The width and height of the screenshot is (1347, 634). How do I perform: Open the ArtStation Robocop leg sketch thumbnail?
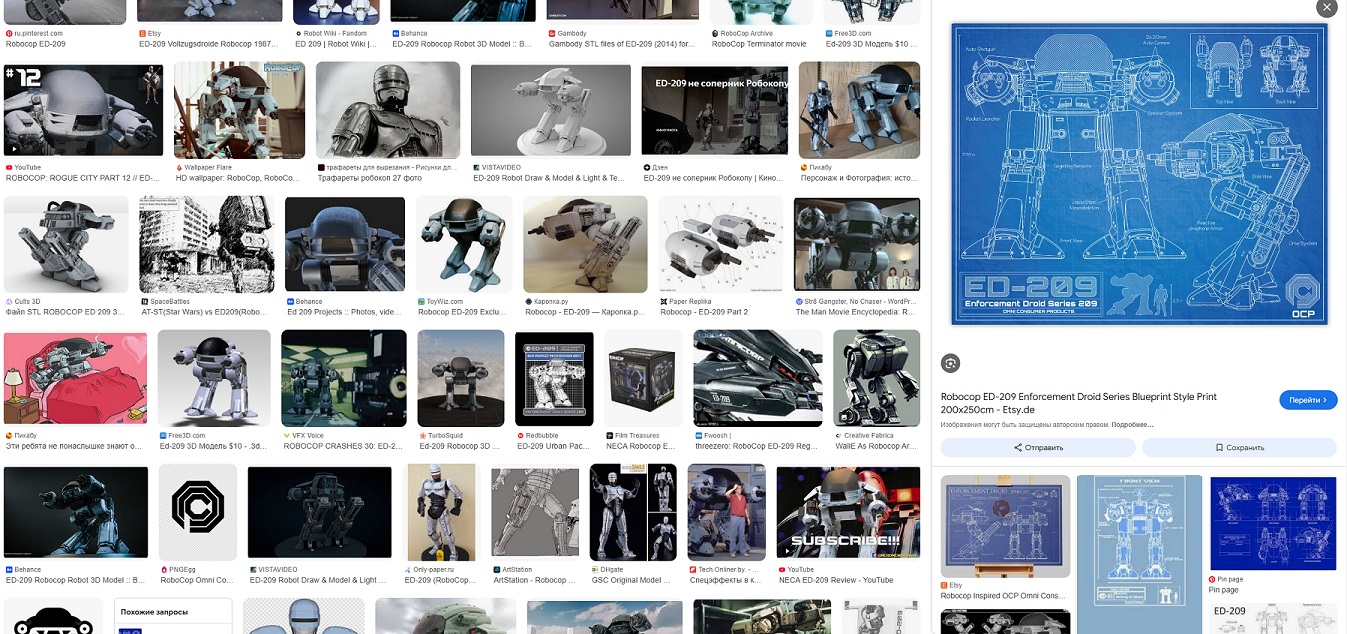coord(535,513)
